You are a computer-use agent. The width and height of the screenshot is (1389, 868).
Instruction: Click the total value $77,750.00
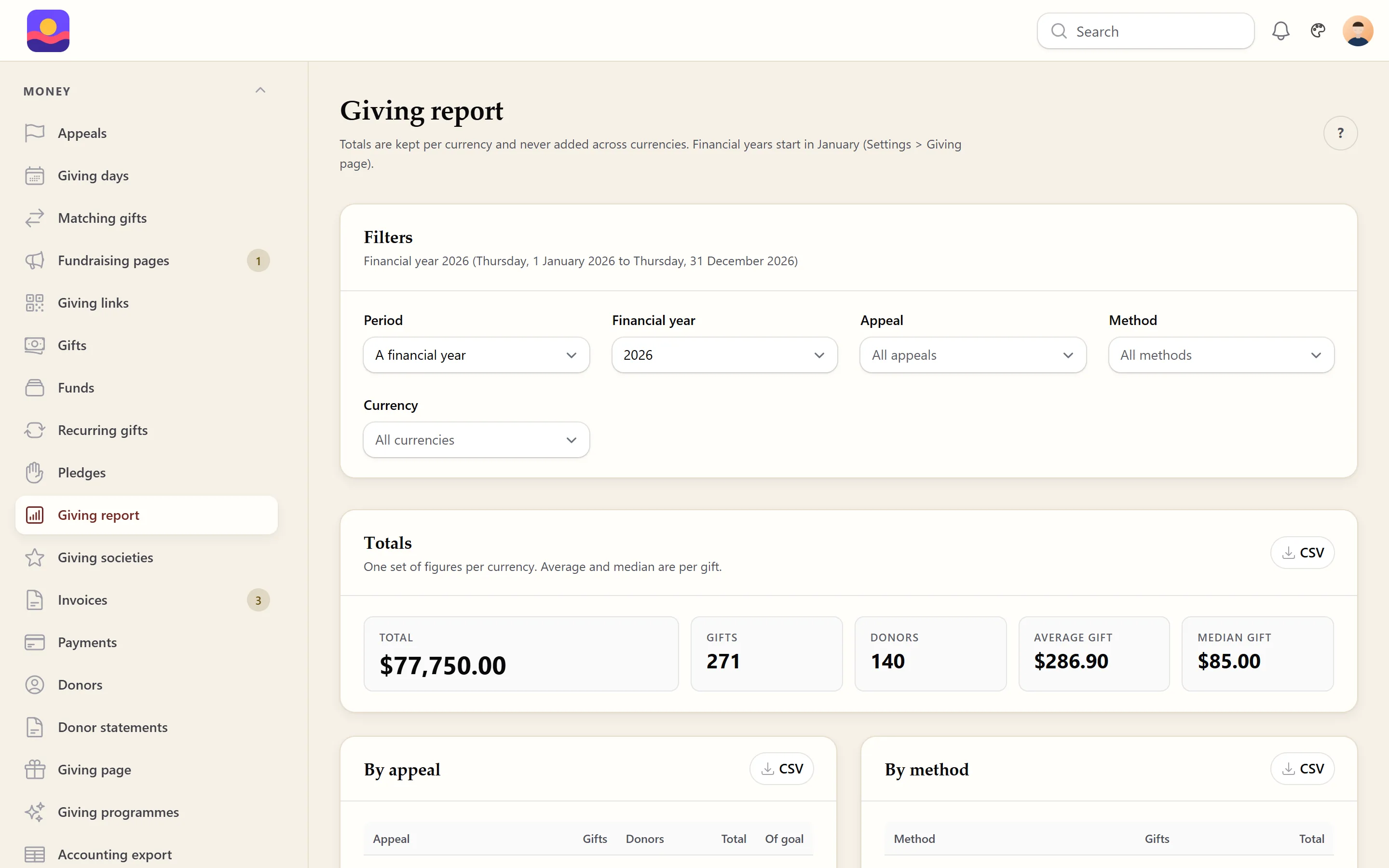[443, 665]
